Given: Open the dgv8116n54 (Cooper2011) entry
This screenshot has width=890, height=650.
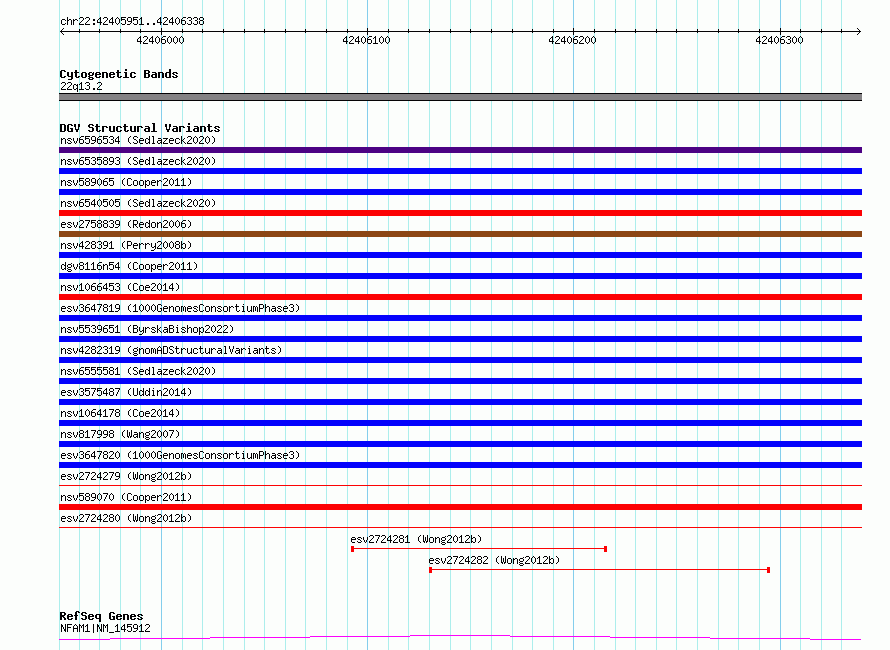Looking at the screenshot, I should pos(129,266).
